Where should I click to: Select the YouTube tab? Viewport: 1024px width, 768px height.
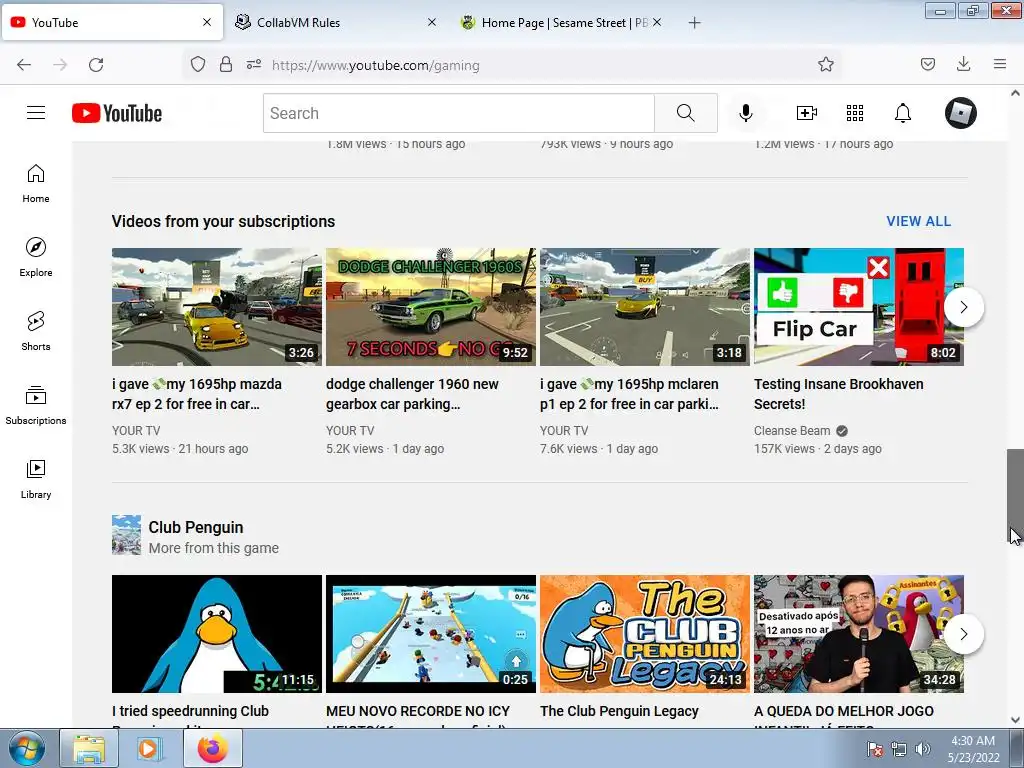tap(111, 22)
